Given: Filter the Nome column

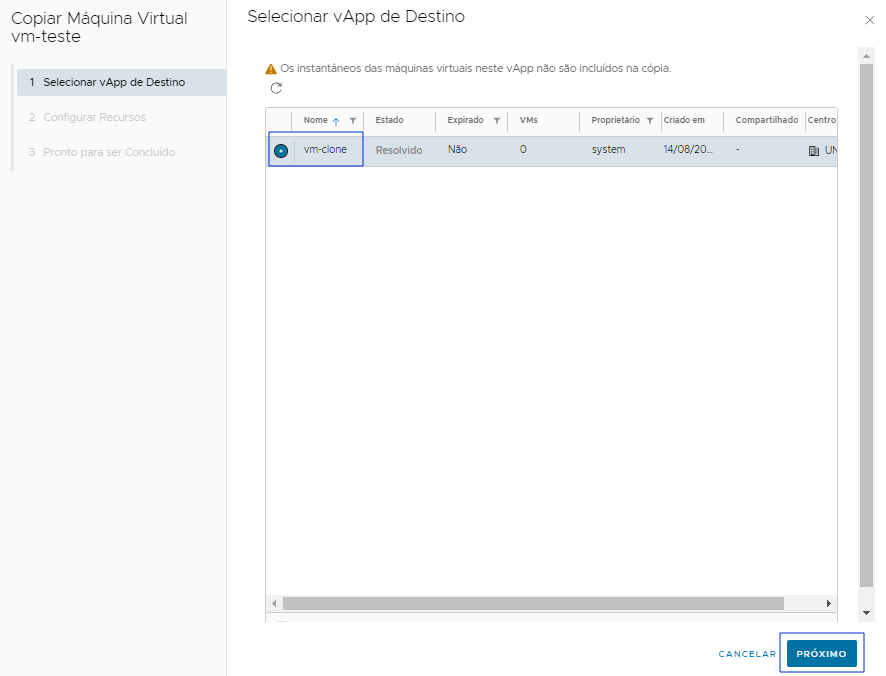Looking at the screenshot, I should pyautogui.click(x=353, y=120).
